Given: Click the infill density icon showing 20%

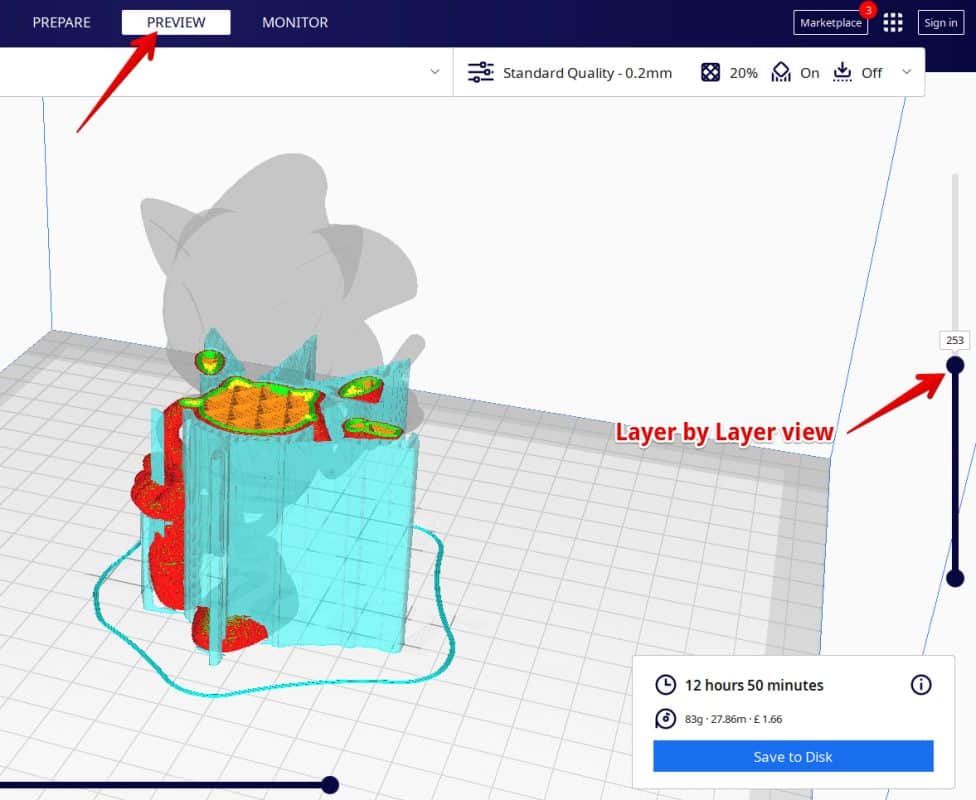Looking at the screenshot, I should click(711, 71).
